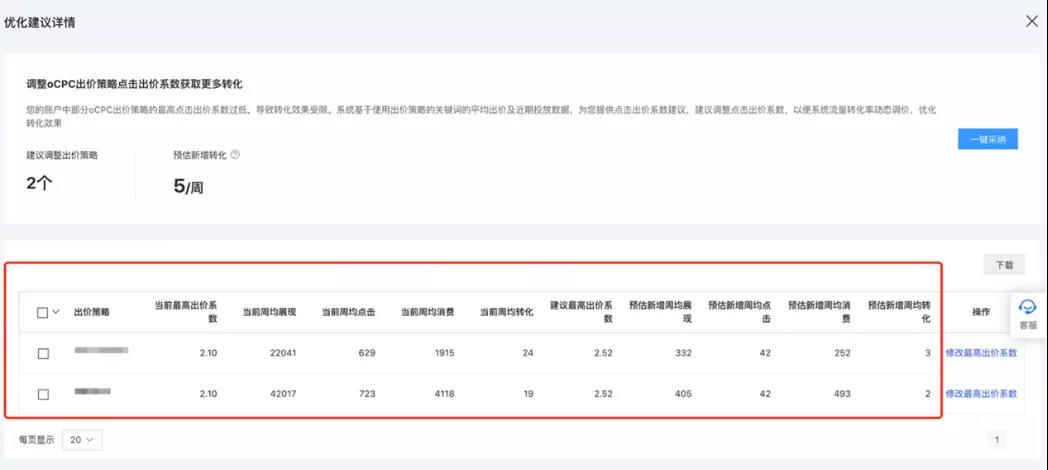Expand the chevron beside the header checkbox
The image size is (1048, 470).
click(x=57, y=312)
